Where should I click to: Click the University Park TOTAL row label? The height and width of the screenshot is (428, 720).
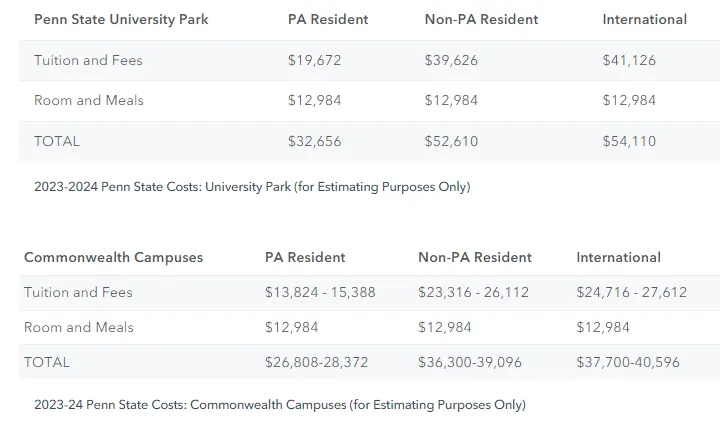point(57,141)
